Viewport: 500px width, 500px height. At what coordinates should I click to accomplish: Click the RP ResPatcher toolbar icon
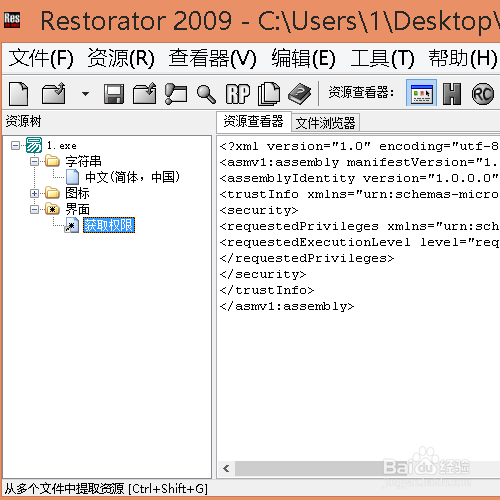point(238,94)
